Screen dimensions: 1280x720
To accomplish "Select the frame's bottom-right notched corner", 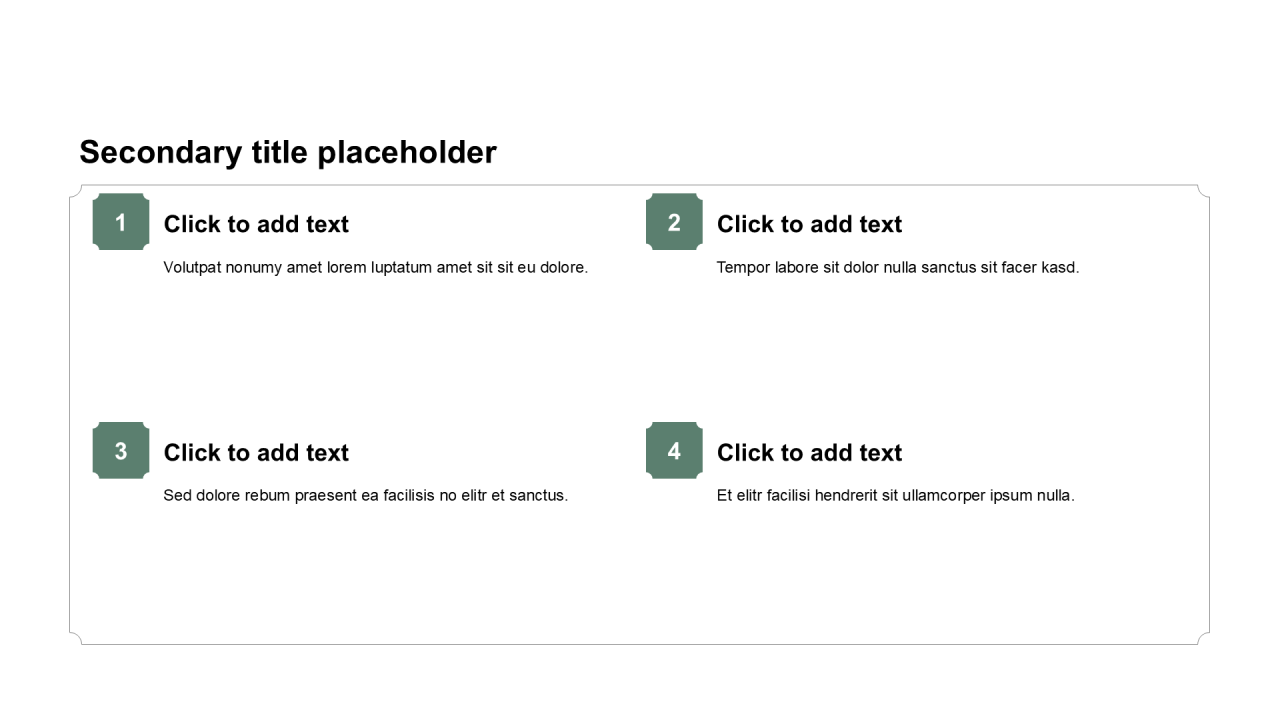I will (x=1203, y=638).
